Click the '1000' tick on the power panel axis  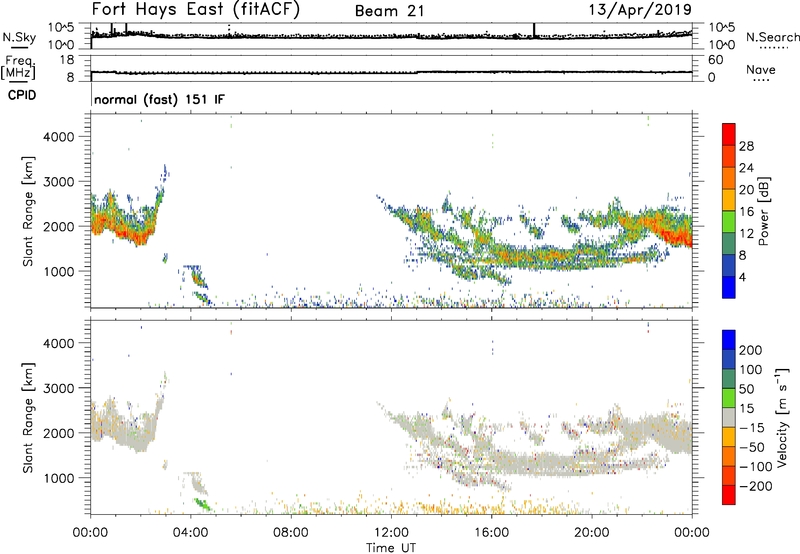click(59, 271)
